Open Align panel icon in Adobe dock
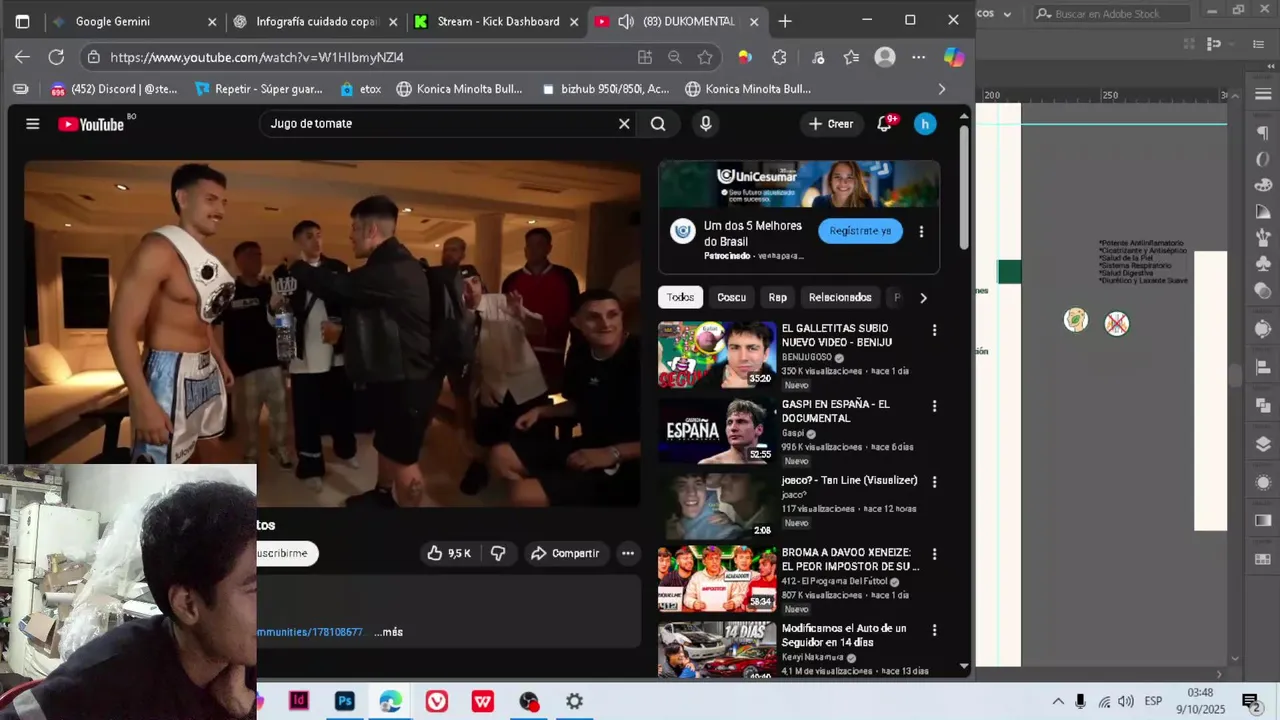This screenshot has height=720, width=1280. 1263,367
